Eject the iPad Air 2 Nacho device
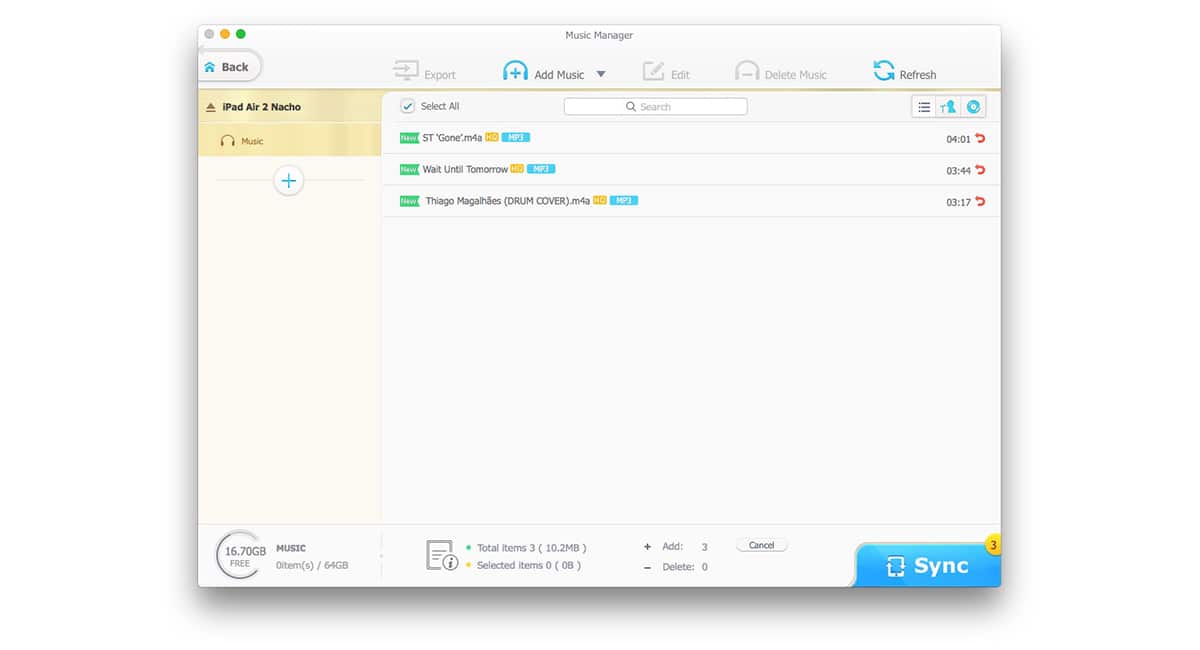The height and width of the screenshot is (650, 1200). tap(210, 107)
